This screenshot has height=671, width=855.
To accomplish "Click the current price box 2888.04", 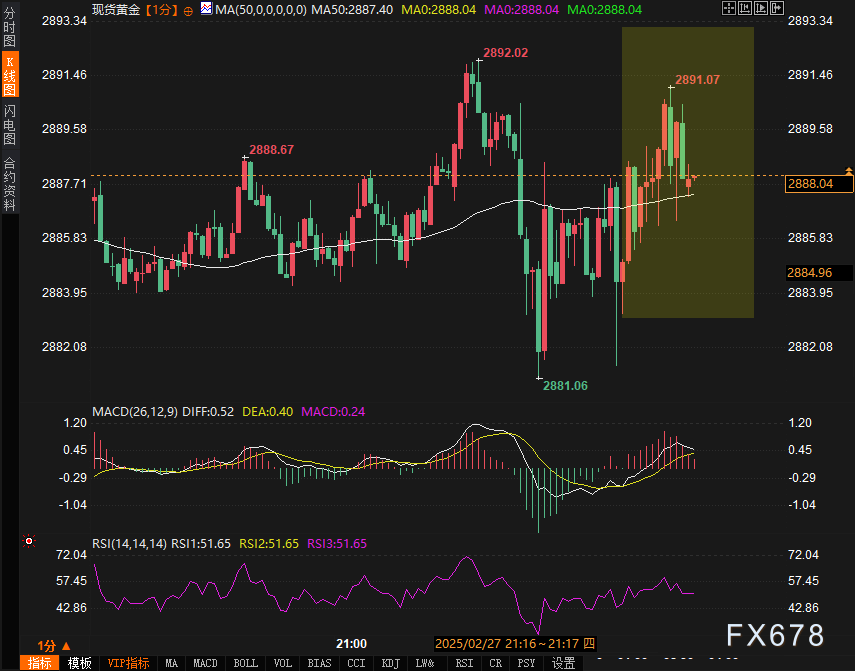I will (x=818, y=184).
